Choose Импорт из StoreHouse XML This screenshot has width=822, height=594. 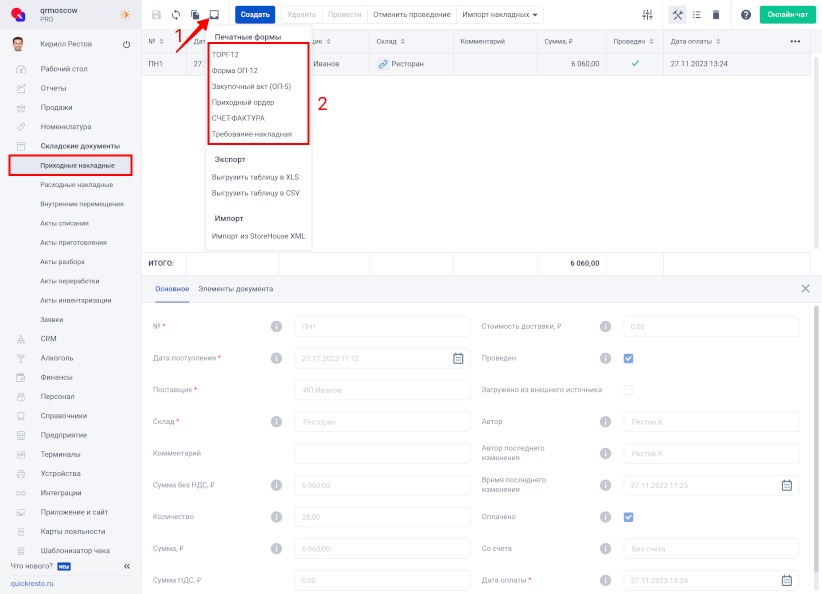click(x=258, y=236)
